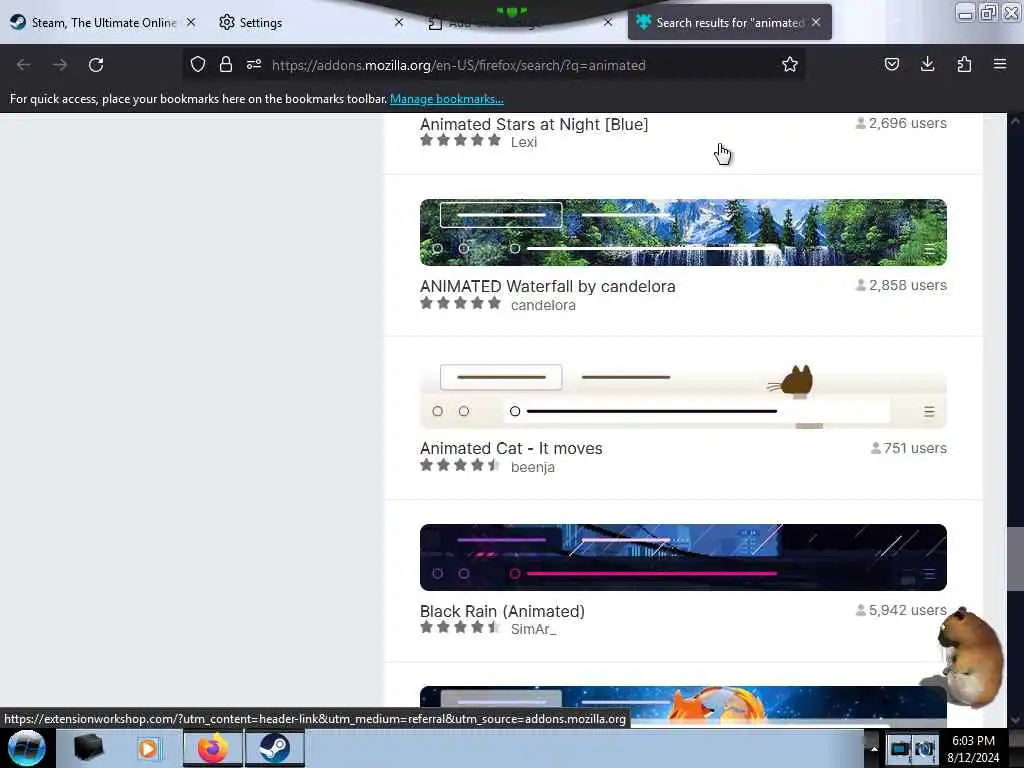Click the Black Rain theme preview image

pos(683,557)
